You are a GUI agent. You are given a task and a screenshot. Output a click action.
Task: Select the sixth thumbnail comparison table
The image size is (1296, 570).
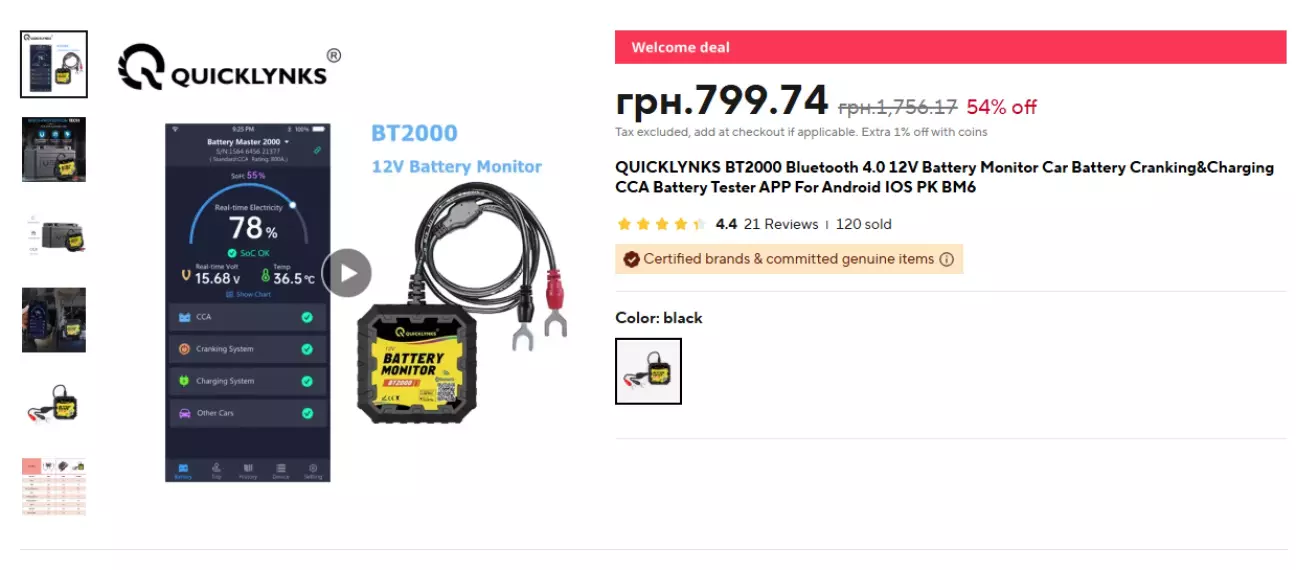point(54,488)
